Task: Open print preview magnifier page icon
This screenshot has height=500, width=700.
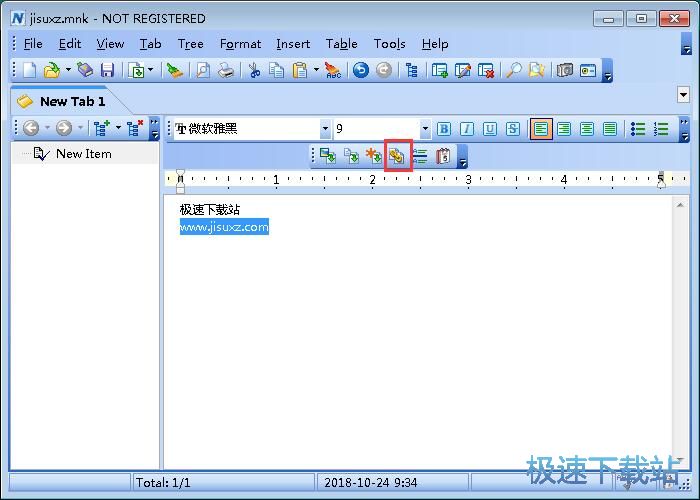Action: pos(203,70)
